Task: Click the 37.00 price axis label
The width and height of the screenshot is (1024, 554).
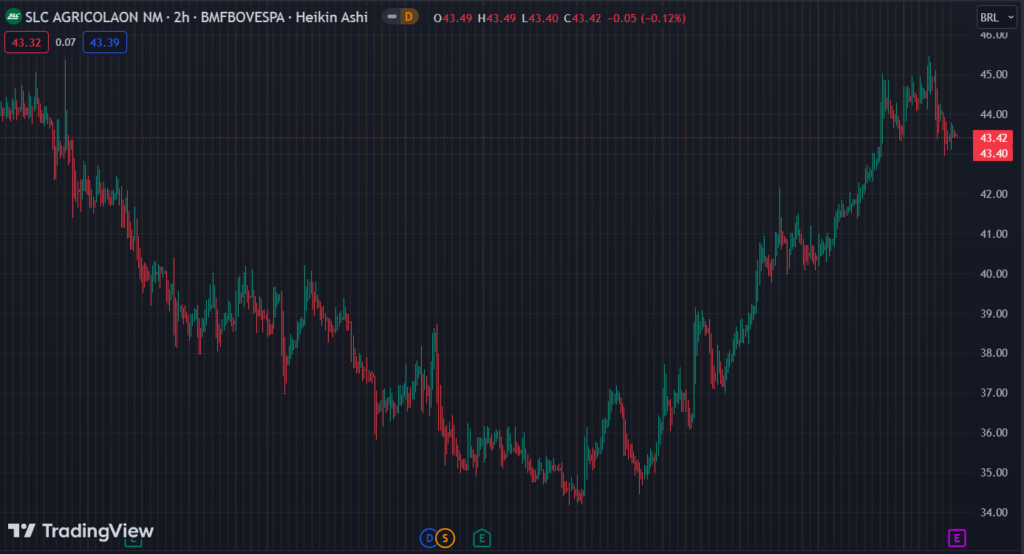Action: click(993, 393)
